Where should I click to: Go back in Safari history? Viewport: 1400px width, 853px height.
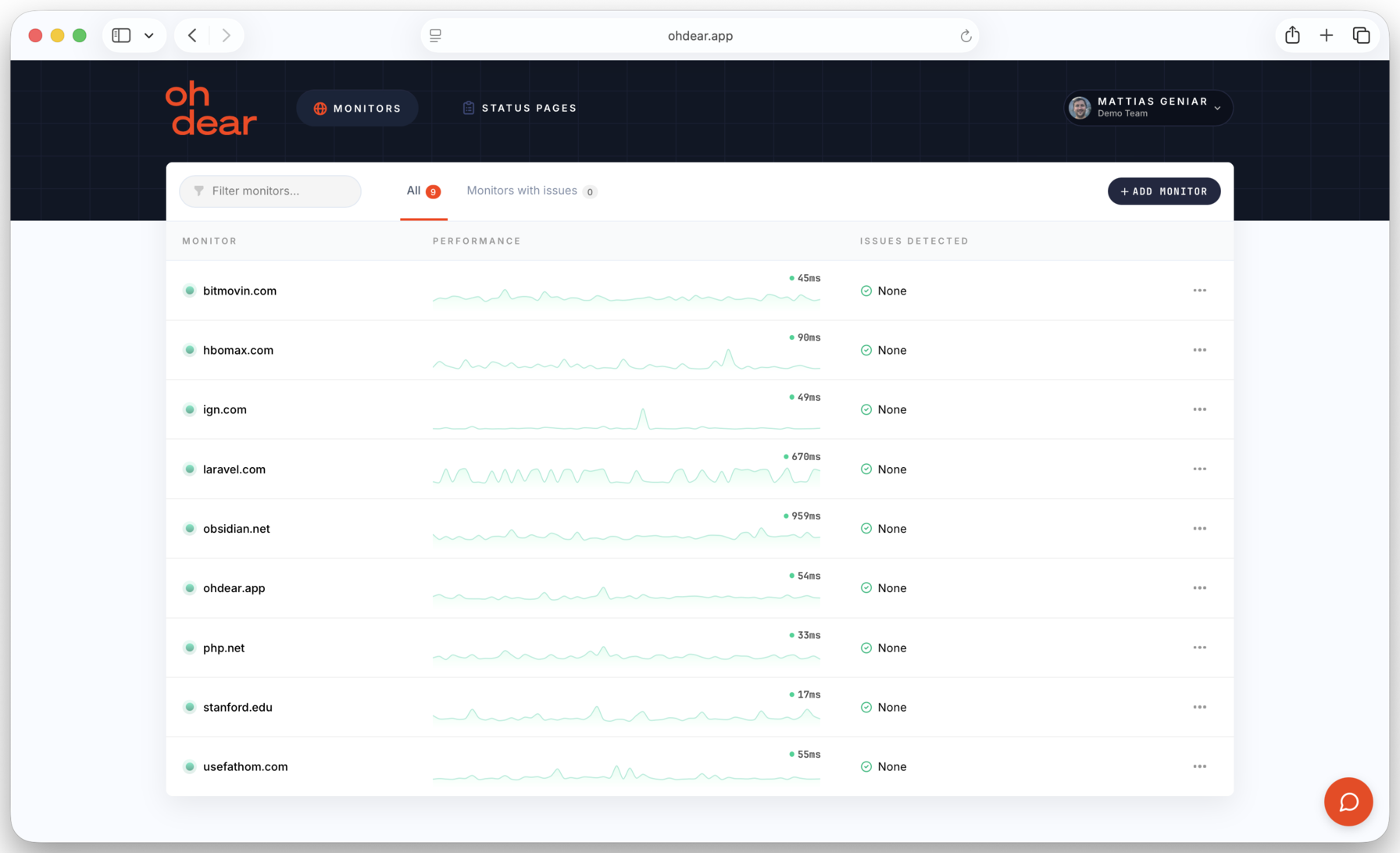pyautogui.click(x=192, y=35)
